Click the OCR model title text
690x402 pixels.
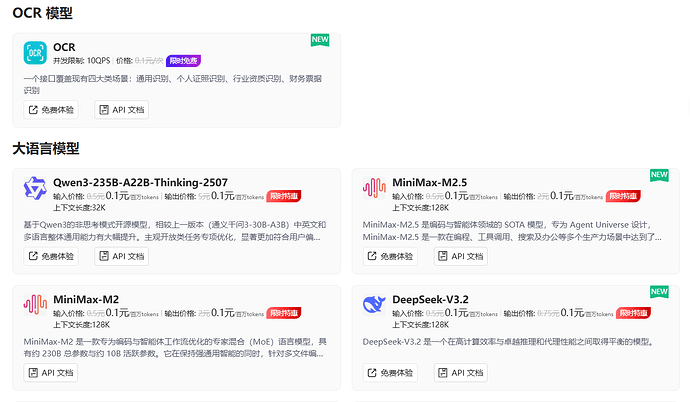click(64, 47)
